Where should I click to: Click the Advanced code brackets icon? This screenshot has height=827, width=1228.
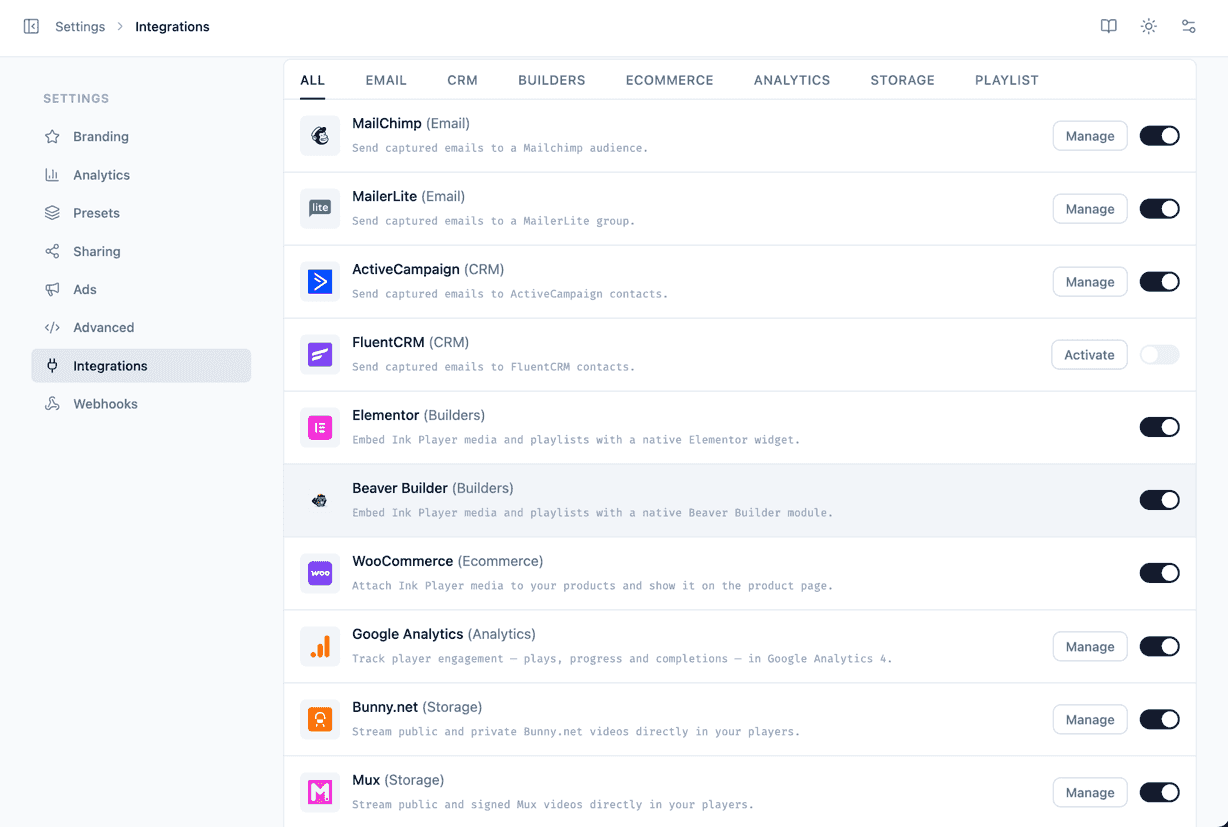coord(52,327)
